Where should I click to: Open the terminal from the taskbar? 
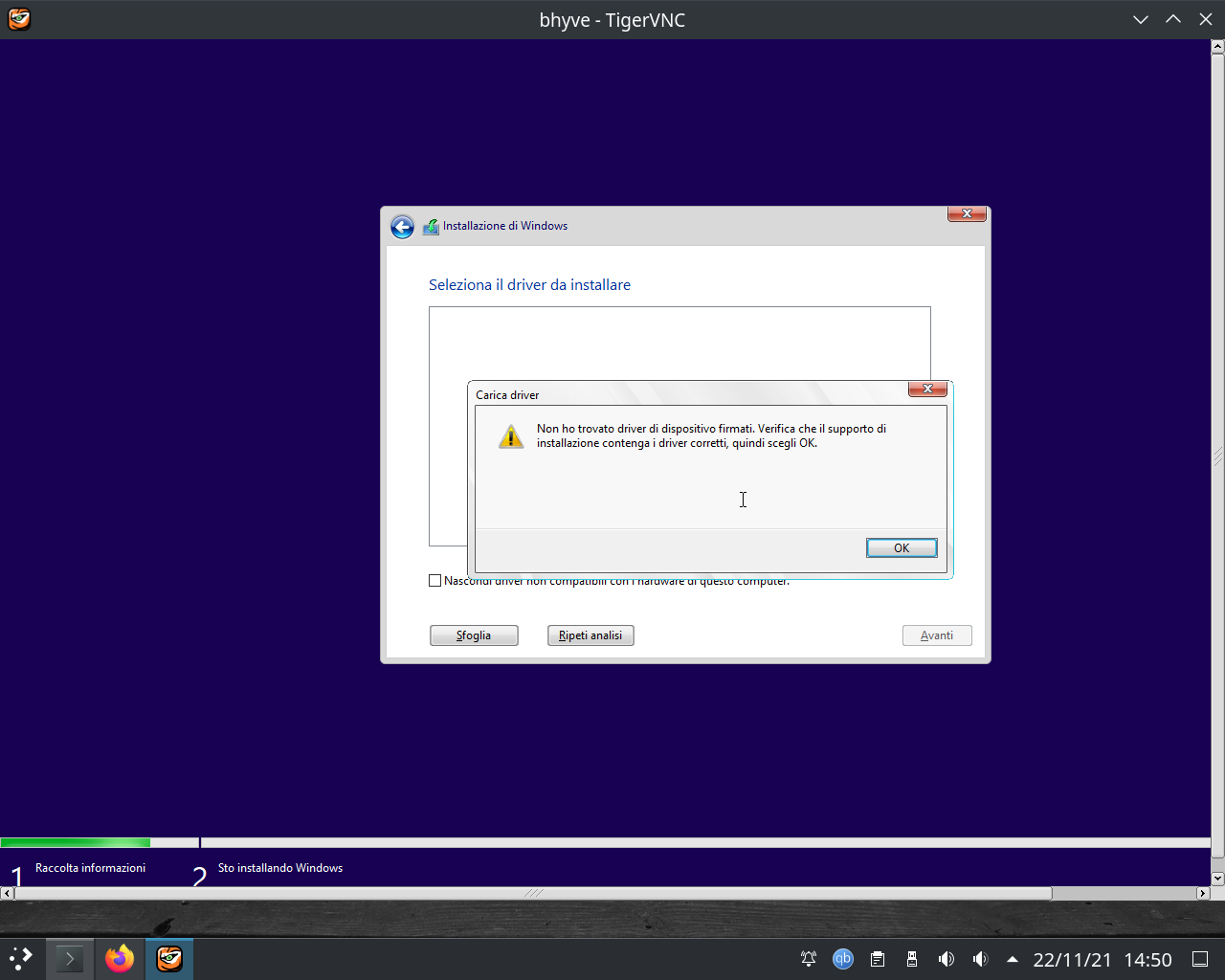pos(68,959)
